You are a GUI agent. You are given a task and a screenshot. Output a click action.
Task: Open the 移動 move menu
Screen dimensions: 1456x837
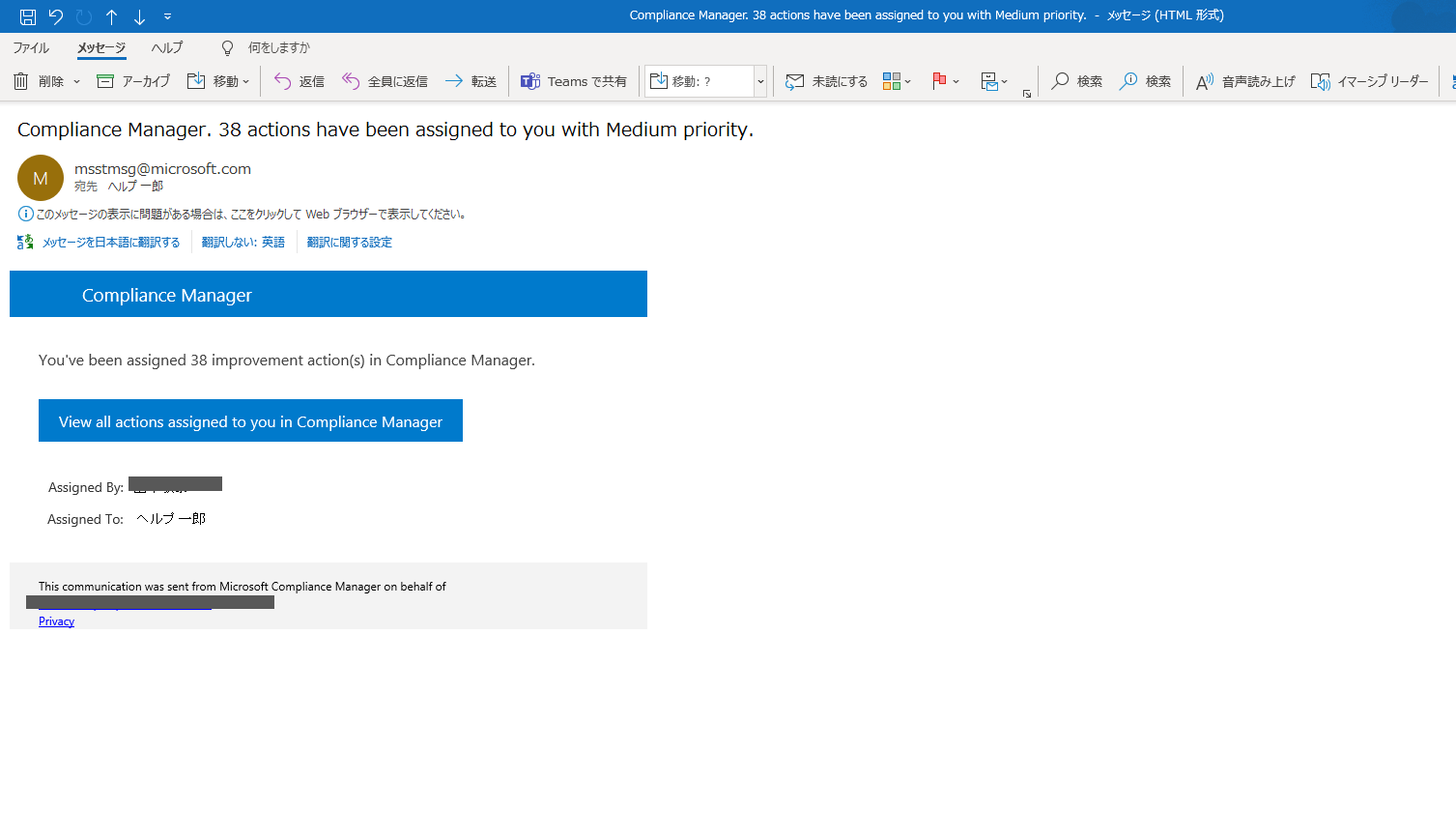(218, 81)
